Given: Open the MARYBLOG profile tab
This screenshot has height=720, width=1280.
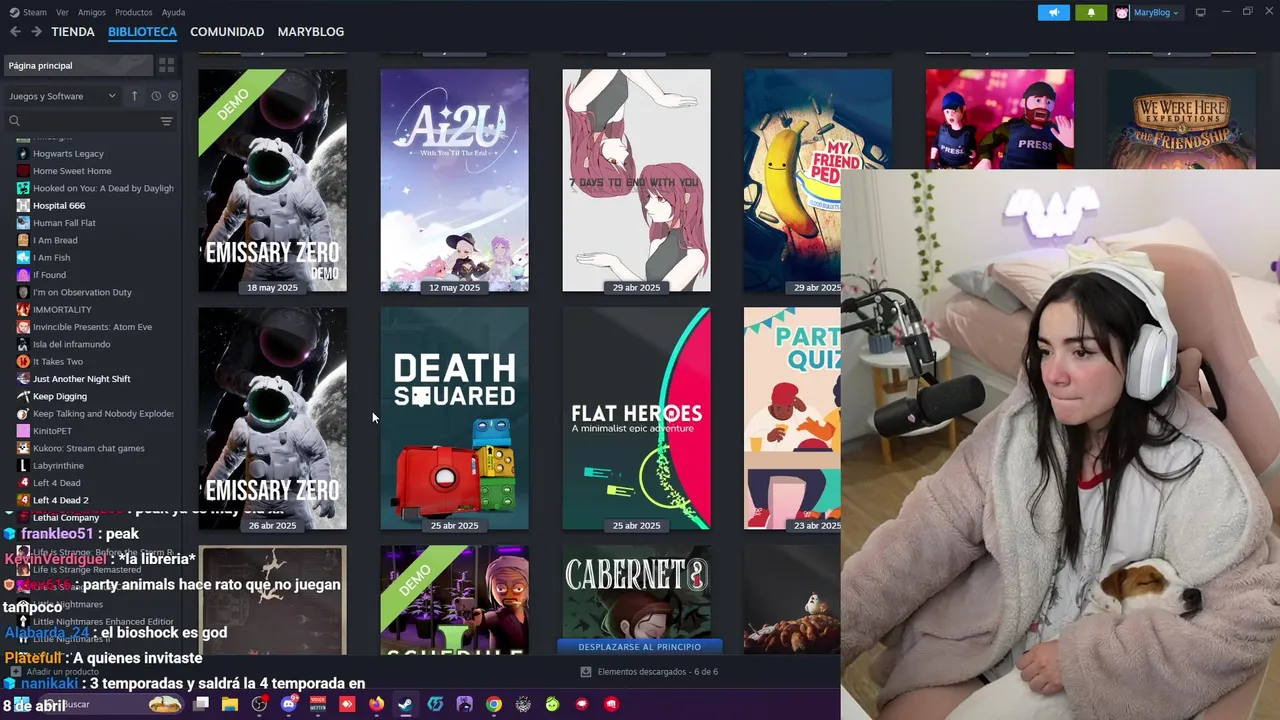Looking at the screenshot, I should [x=311, y=32].
